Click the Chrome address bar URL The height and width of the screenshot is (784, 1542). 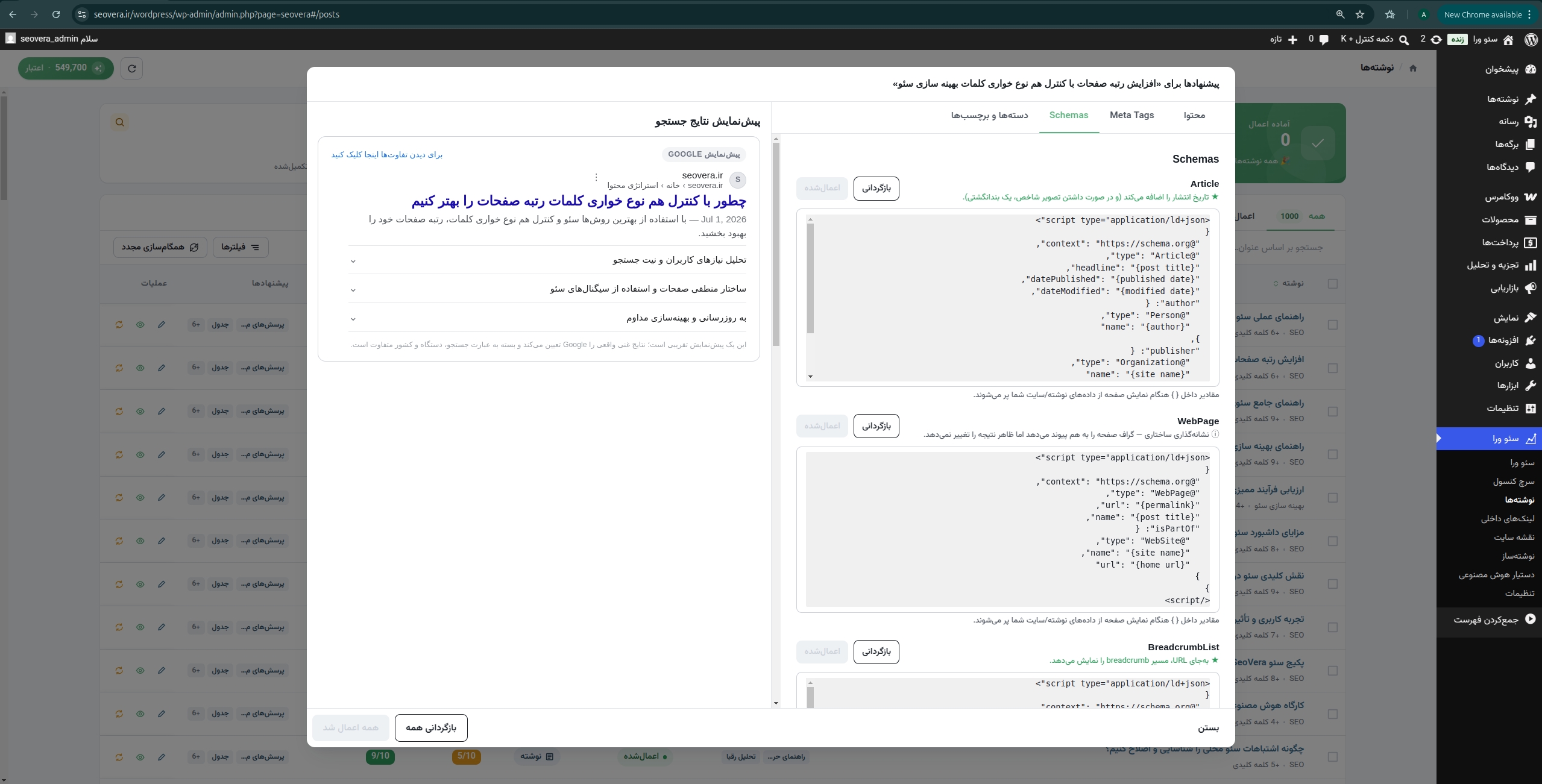click(216, 14)
